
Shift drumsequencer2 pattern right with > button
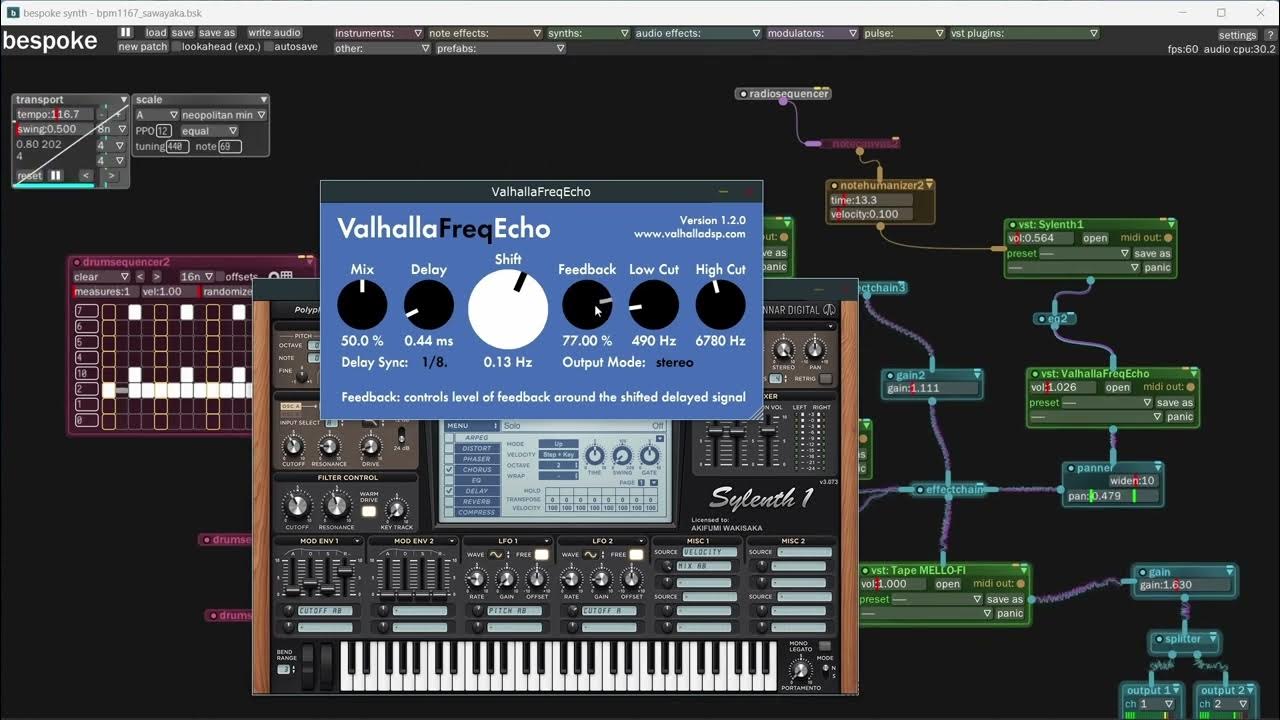pyautogui.click(x=156, y=276)
